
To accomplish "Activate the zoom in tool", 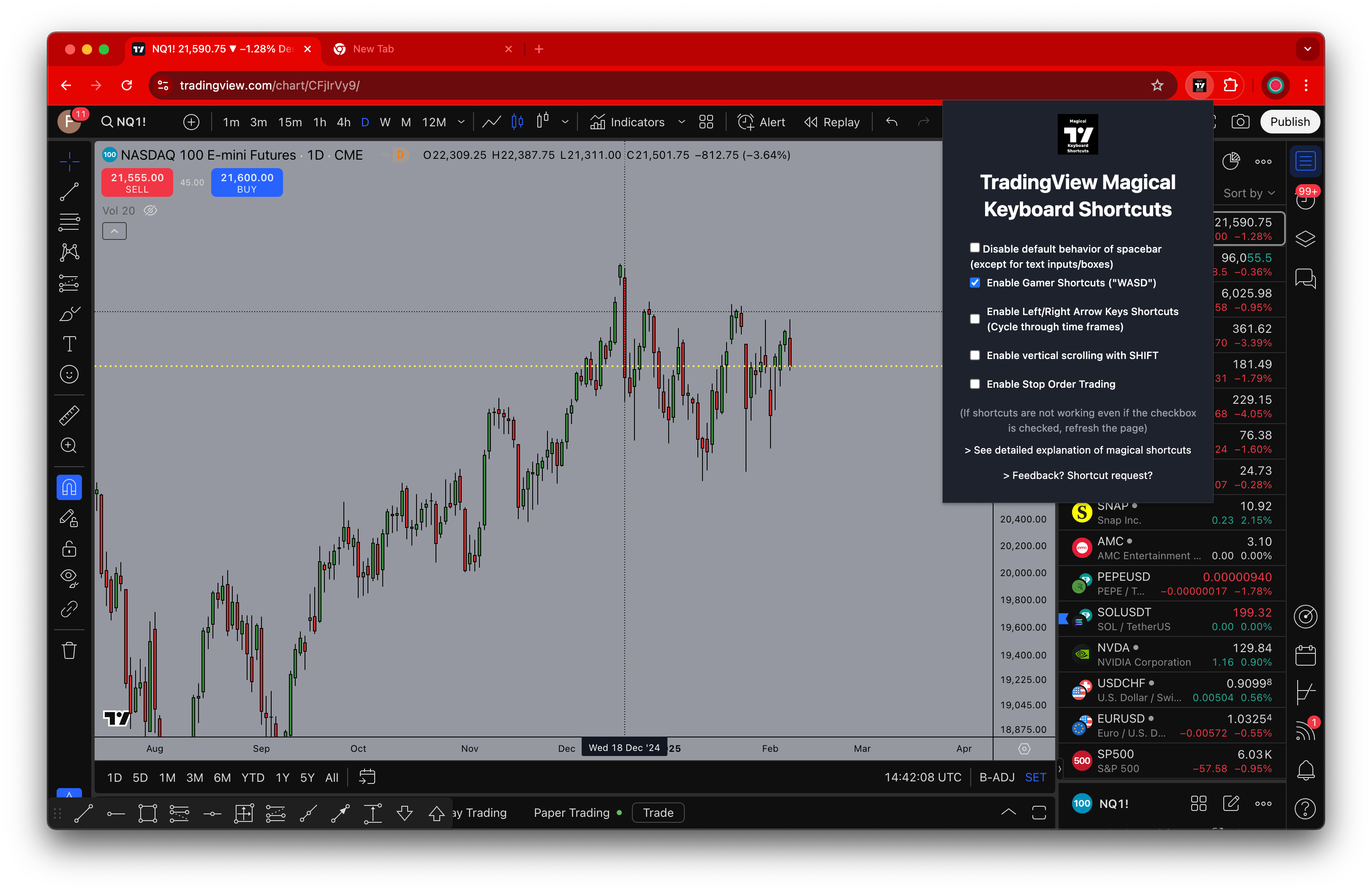I will (x=69, y=446).
